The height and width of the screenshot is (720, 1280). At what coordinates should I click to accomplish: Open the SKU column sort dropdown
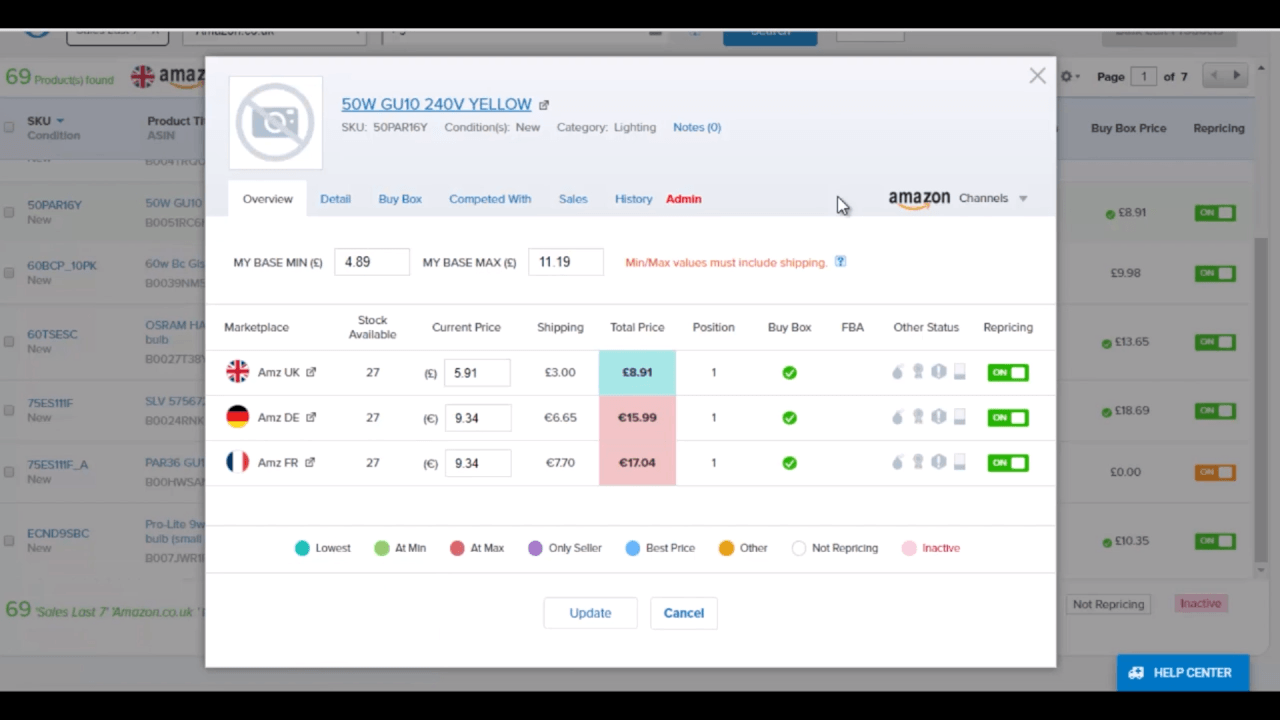tap(60, 121)
